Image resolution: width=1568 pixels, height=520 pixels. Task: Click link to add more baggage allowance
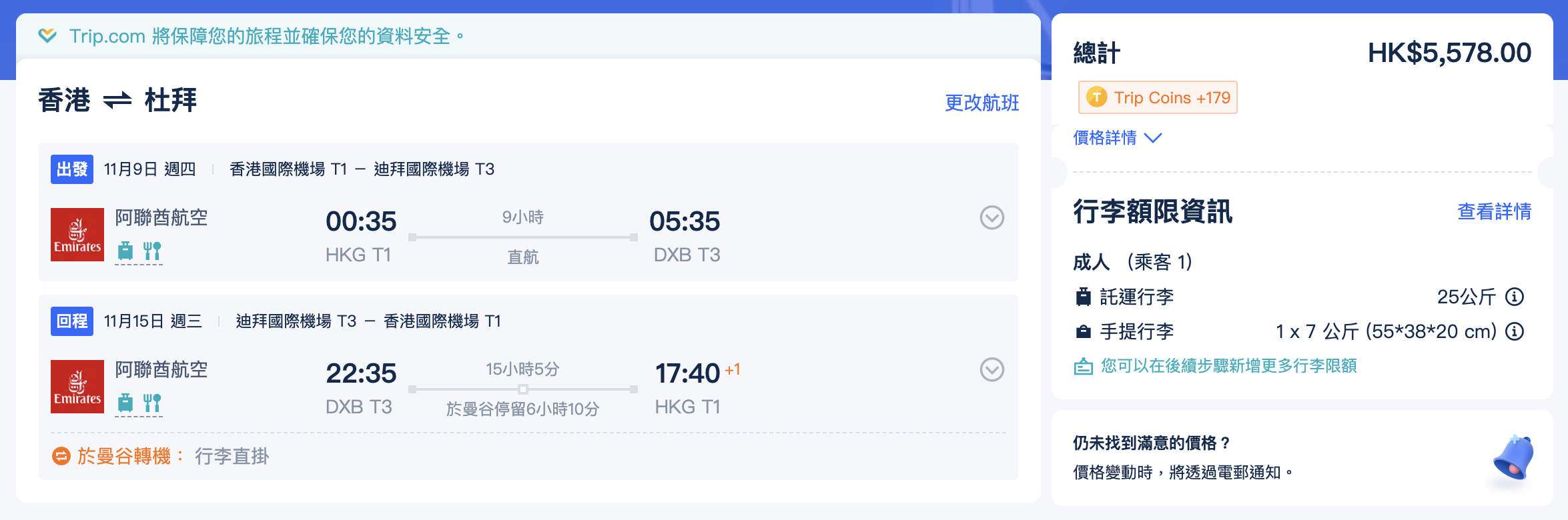(x=1228, y=366)
